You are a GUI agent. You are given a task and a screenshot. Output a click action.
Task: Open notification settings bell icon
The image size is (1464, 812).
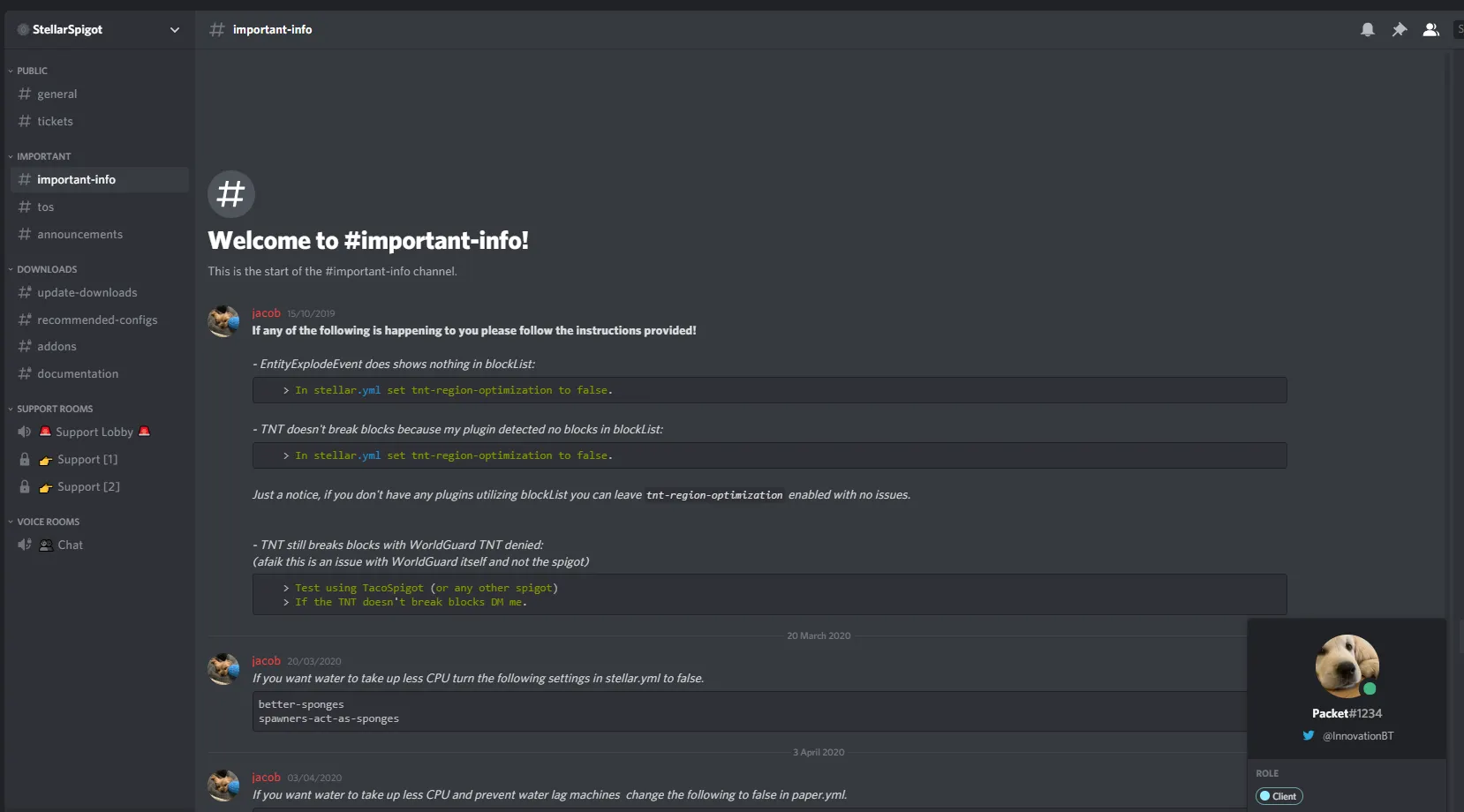tap(1368, 30)
